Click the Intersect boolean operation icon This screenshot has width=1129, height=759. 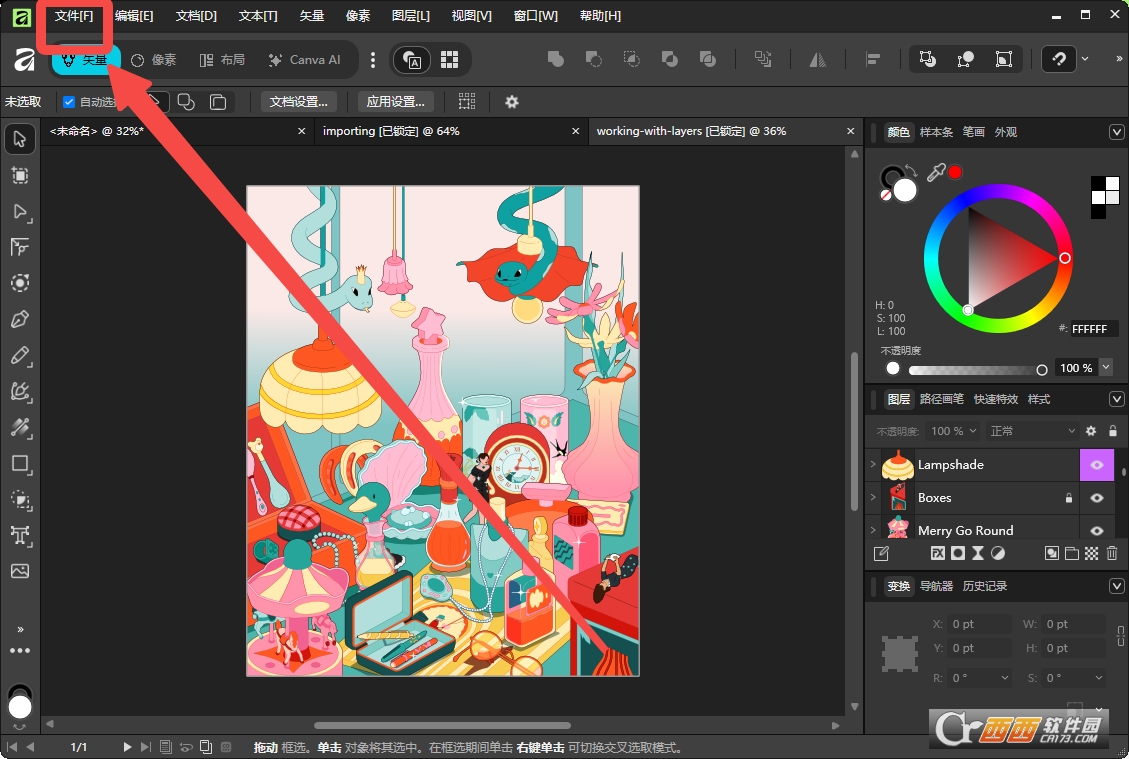tap(631, 59)
